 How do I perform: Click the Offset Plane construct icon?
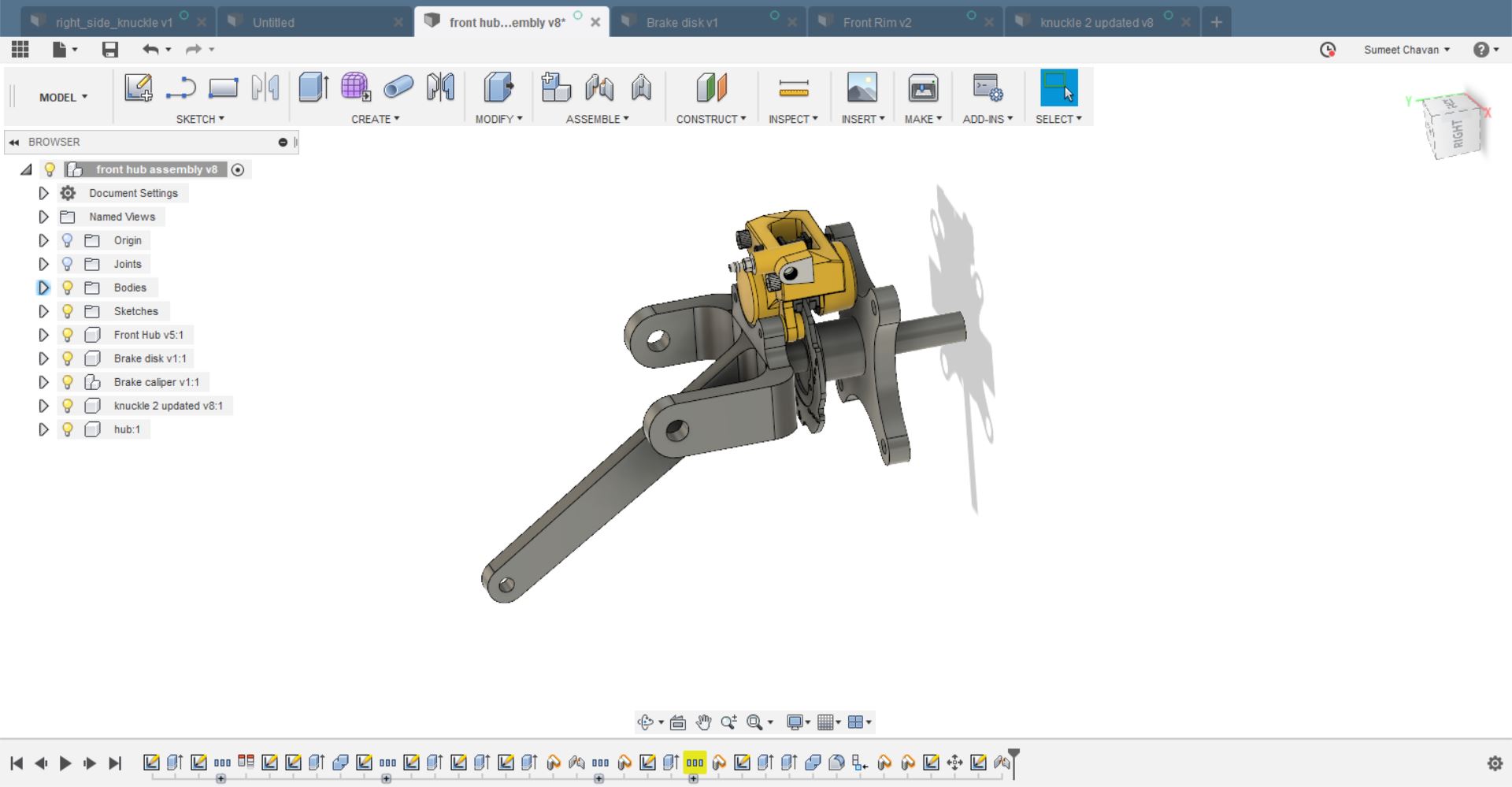tap(711, 87)
